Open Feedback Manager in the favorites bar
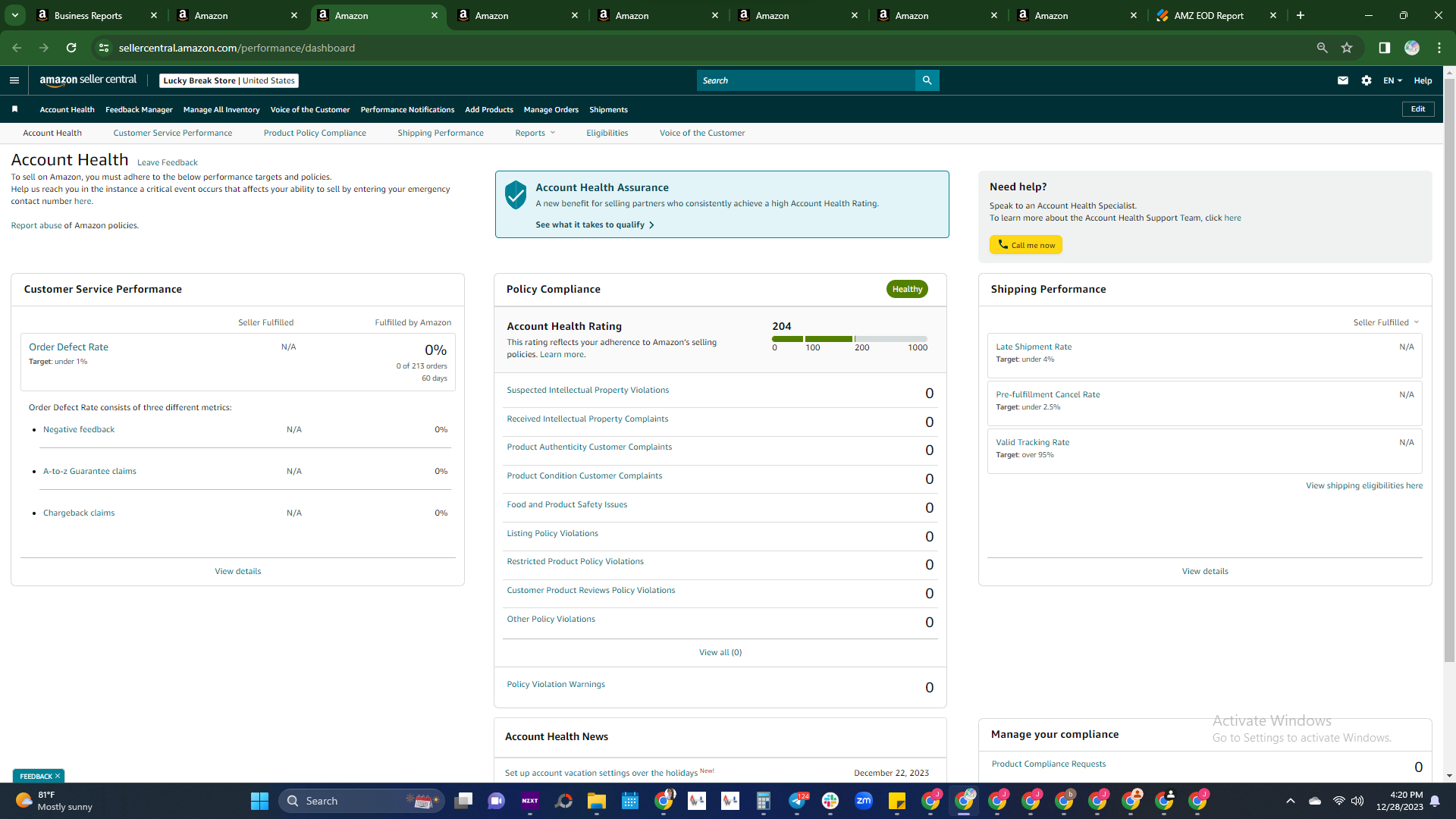 (139, 109)
